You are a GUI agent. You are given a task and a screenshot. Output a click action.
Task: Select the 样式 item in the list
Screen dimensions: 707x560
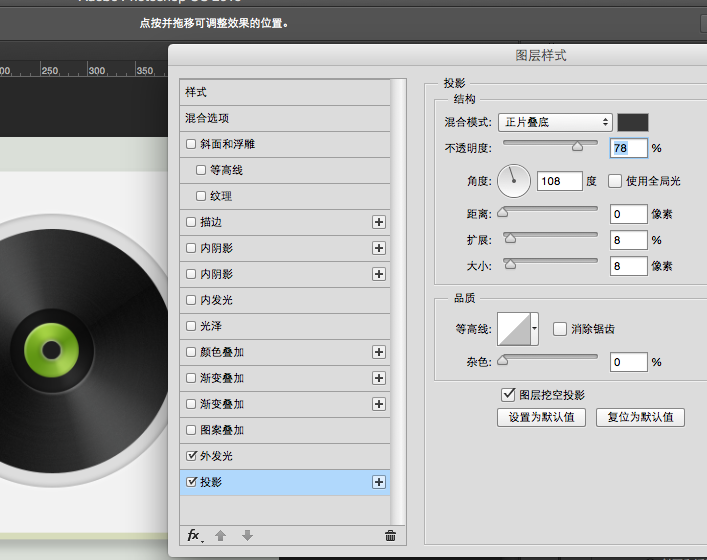[285, 92]
